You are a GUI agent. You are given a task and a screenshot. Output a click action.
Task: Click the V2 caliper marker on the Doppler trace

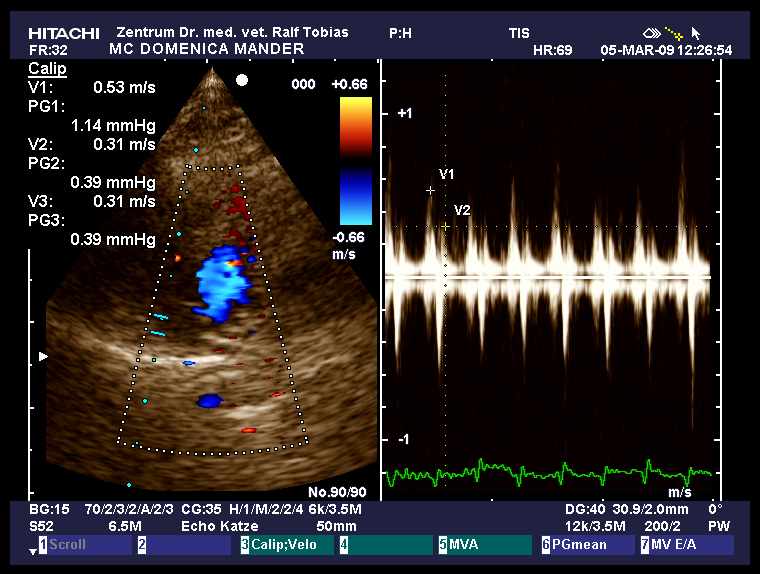(445, 226)
